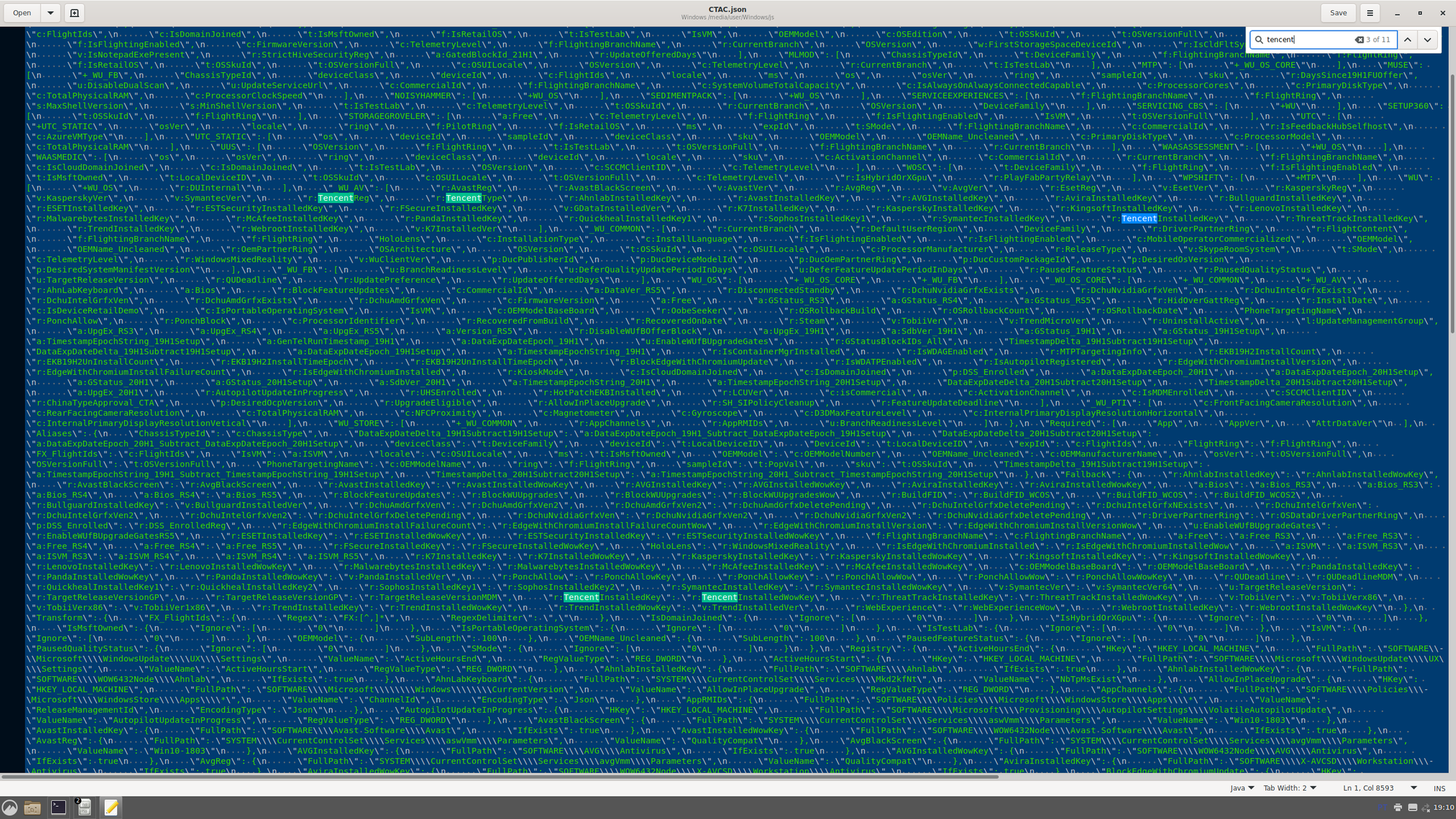Open the hamburger menu beside Save
The height and width of the screenshot is (819, 1456).
[1369, 12]
